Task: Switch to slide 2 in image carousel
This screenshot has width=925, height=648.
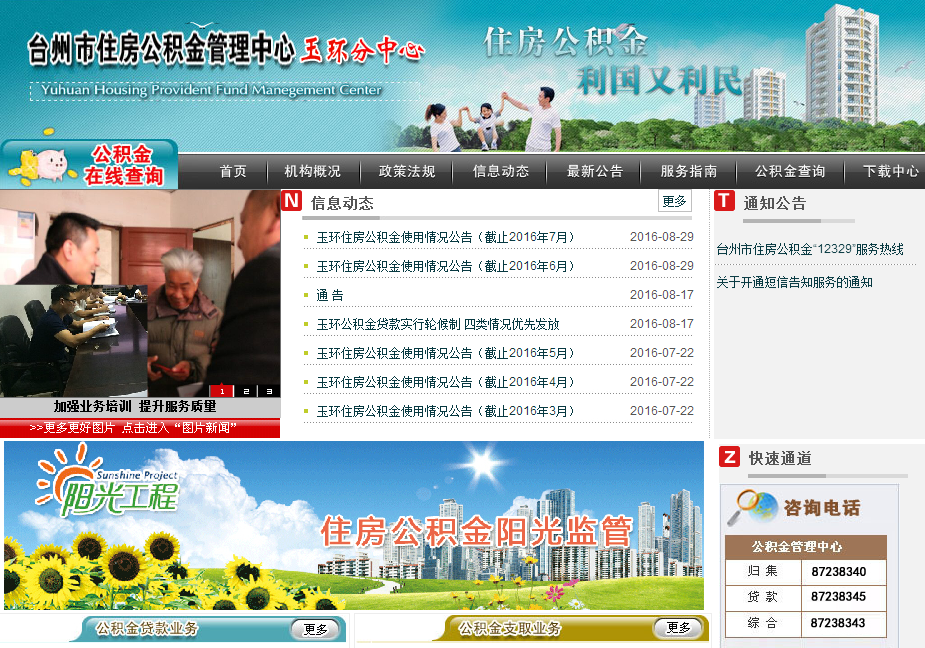Action: click(x=246, y=391)
